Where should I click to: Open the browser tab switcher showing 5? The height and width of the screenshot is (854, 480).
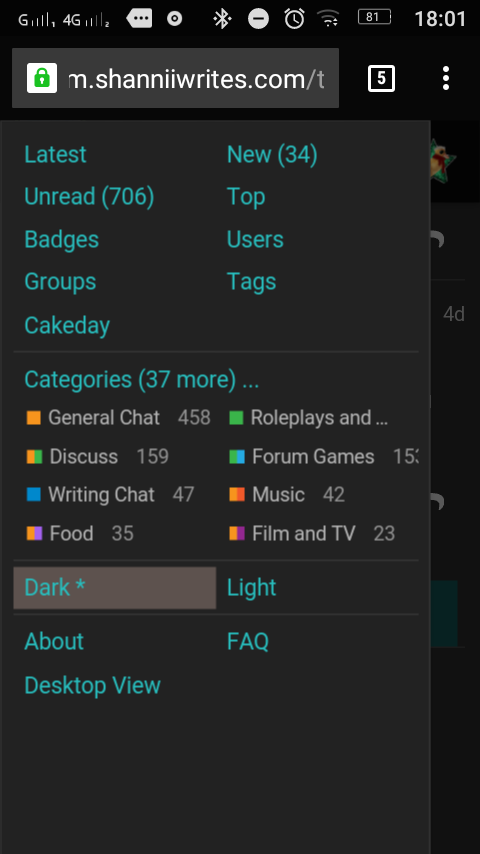tap(381, 78)
